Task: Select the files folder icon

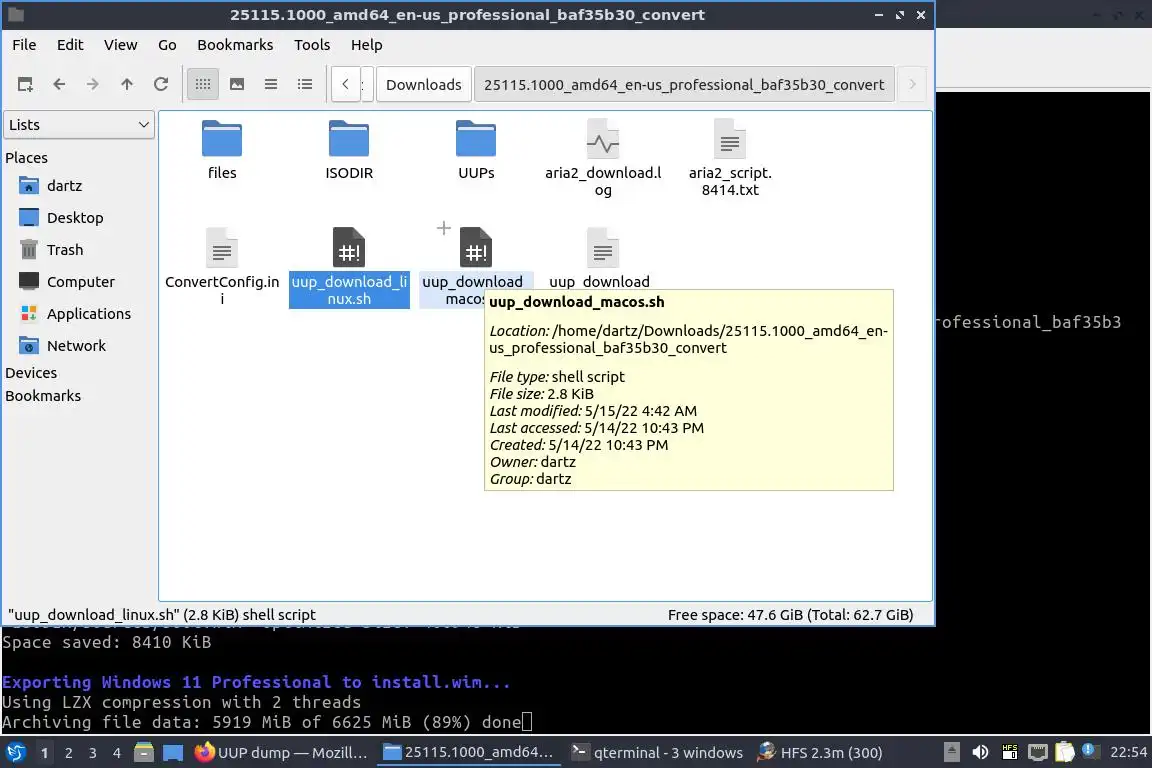Action: 222,138
